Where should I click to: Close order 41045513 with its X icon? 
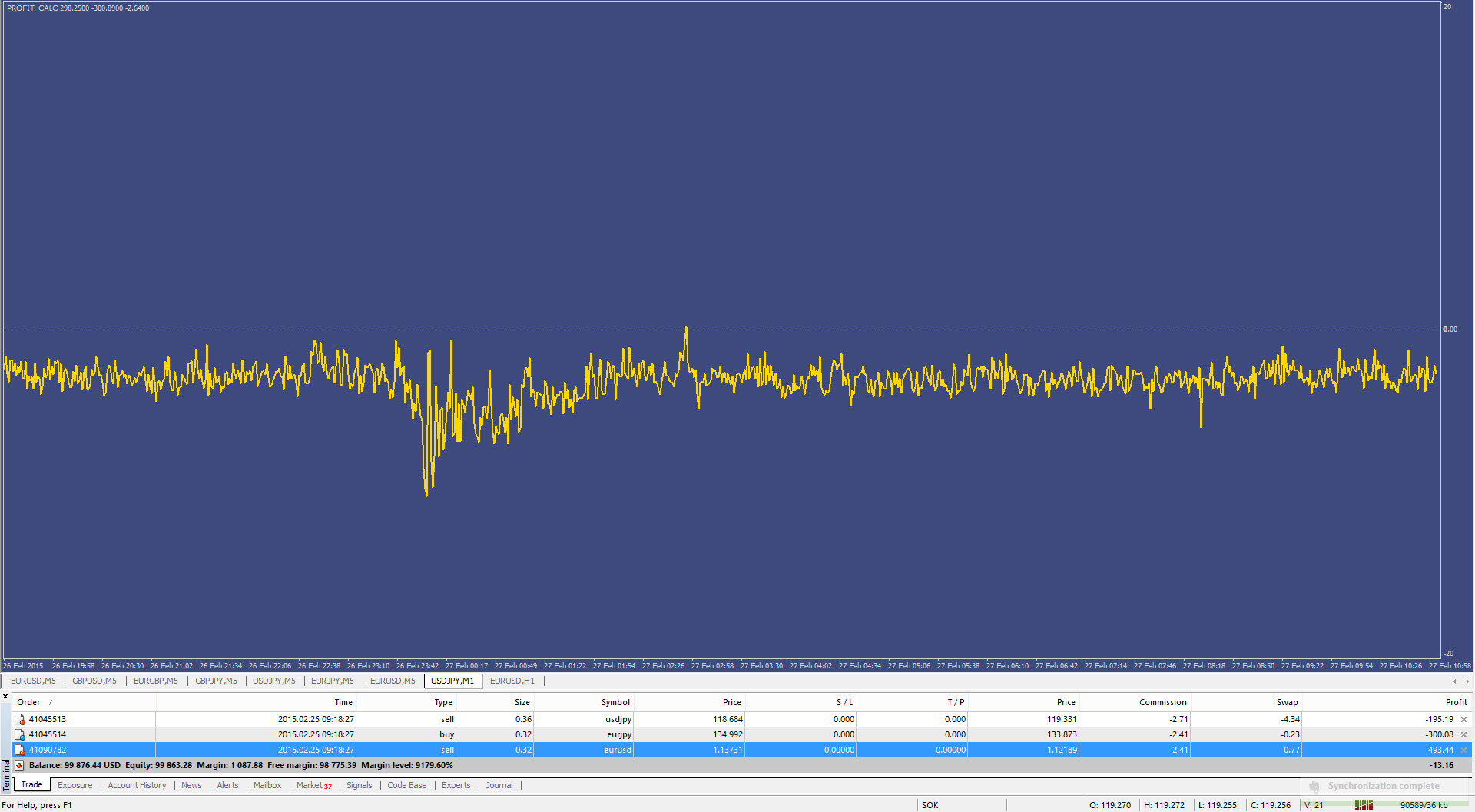(x=1463, y=720)
